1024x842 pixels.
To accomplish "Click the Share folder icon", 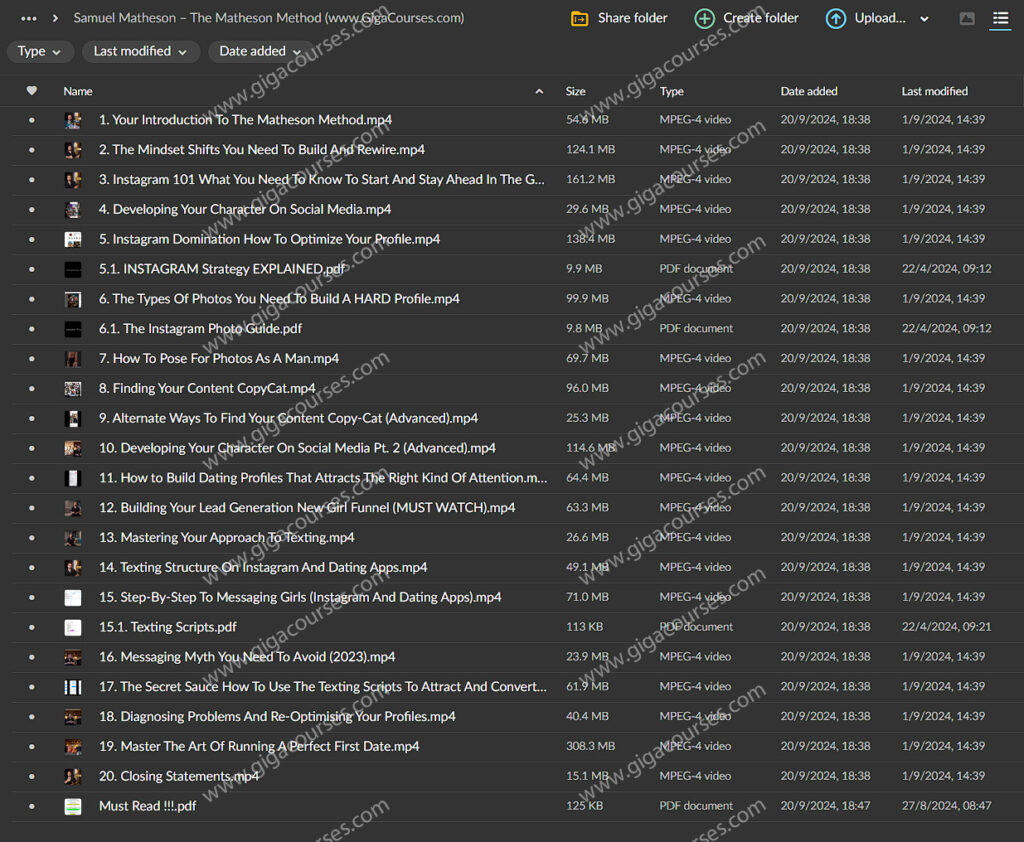I will click(x=579, y=18).
